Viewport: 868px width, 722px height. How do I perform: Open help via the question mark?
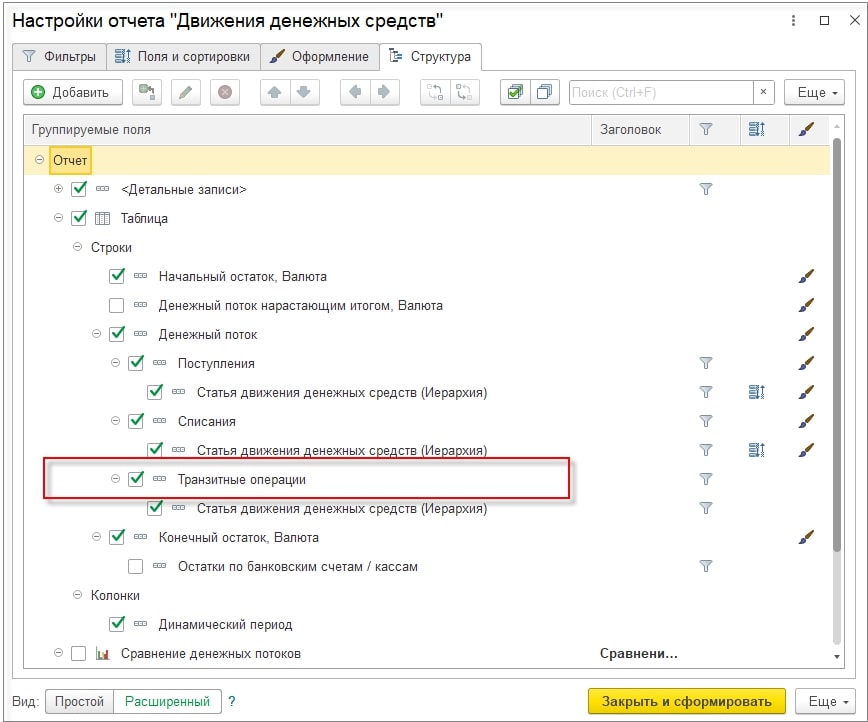tap(232, 702)
